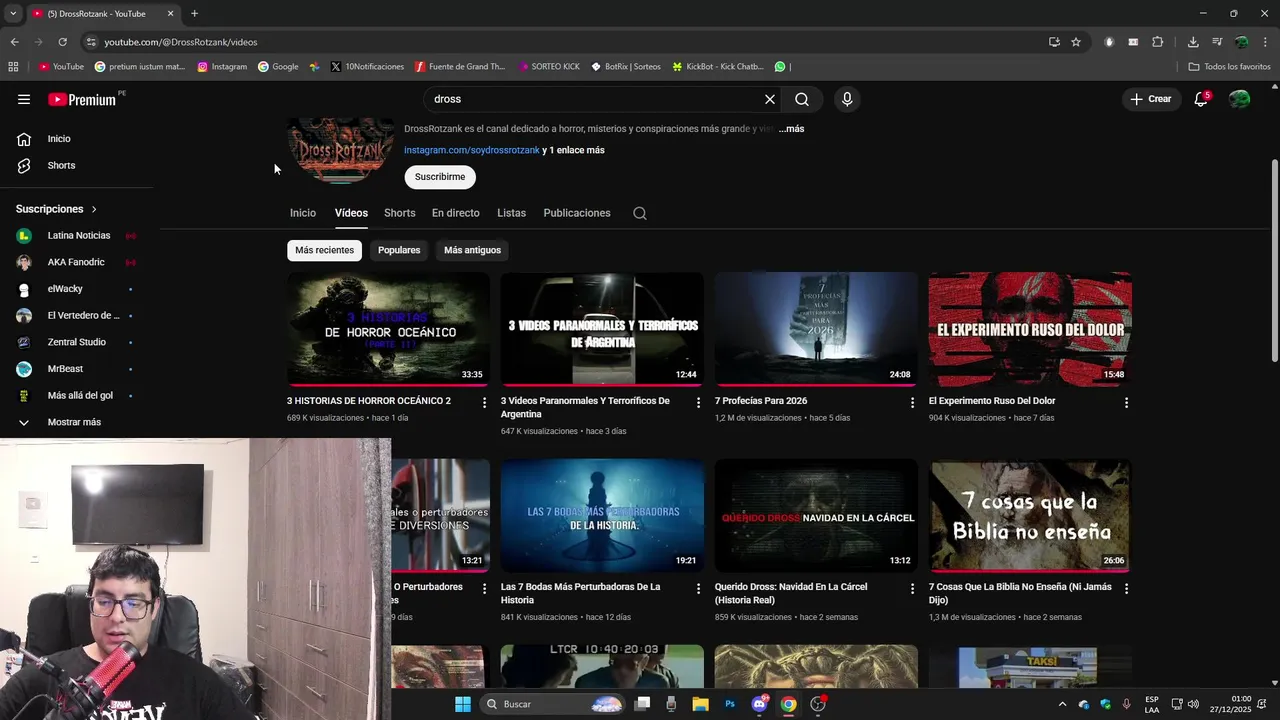Select the Más recientes filter chip
The width and height of the screenshot is (1280, 720).
(x=324, y=250)
